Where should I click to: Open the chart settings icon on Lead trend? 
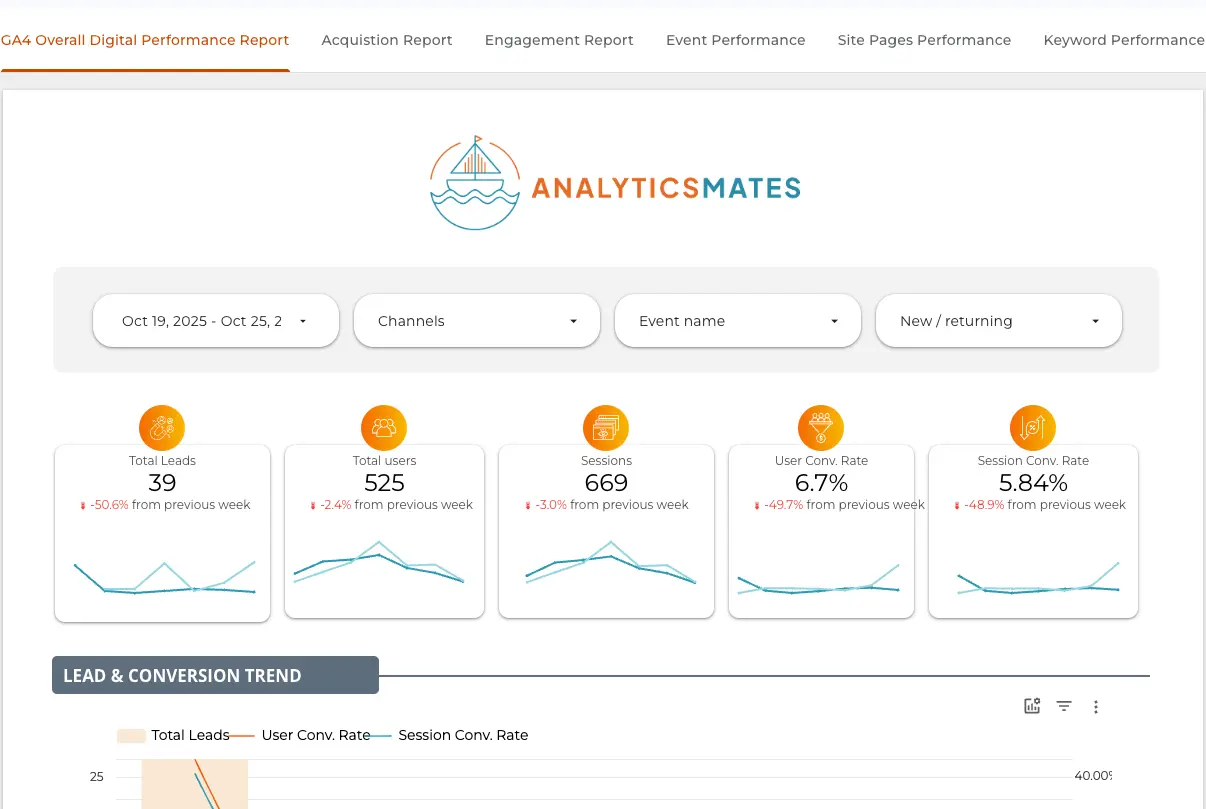[x=1032, y=706]
